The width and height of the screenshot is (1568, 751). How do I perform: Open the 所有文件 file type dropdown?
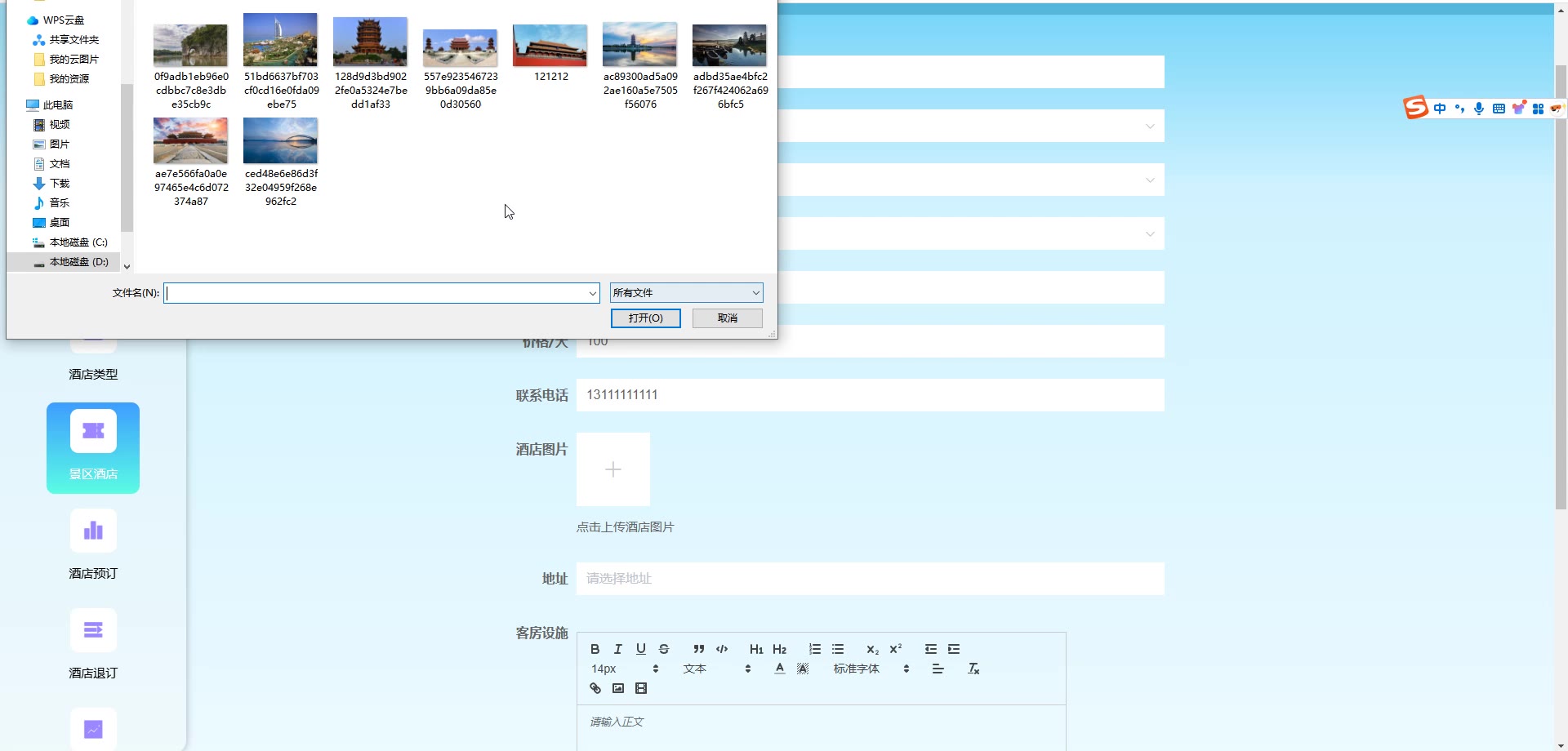(687, 293)
